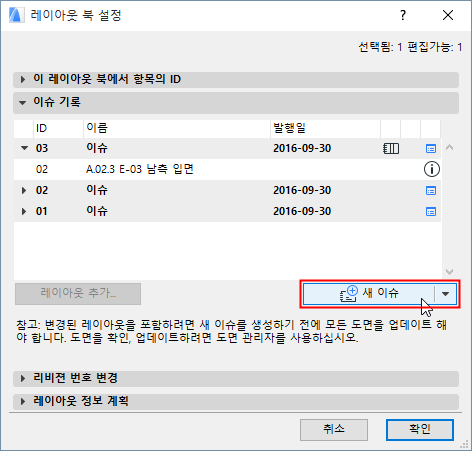472x451 pixels.
Task: Click the layout list icon in issue 03 row
Action: pos(391,148)
